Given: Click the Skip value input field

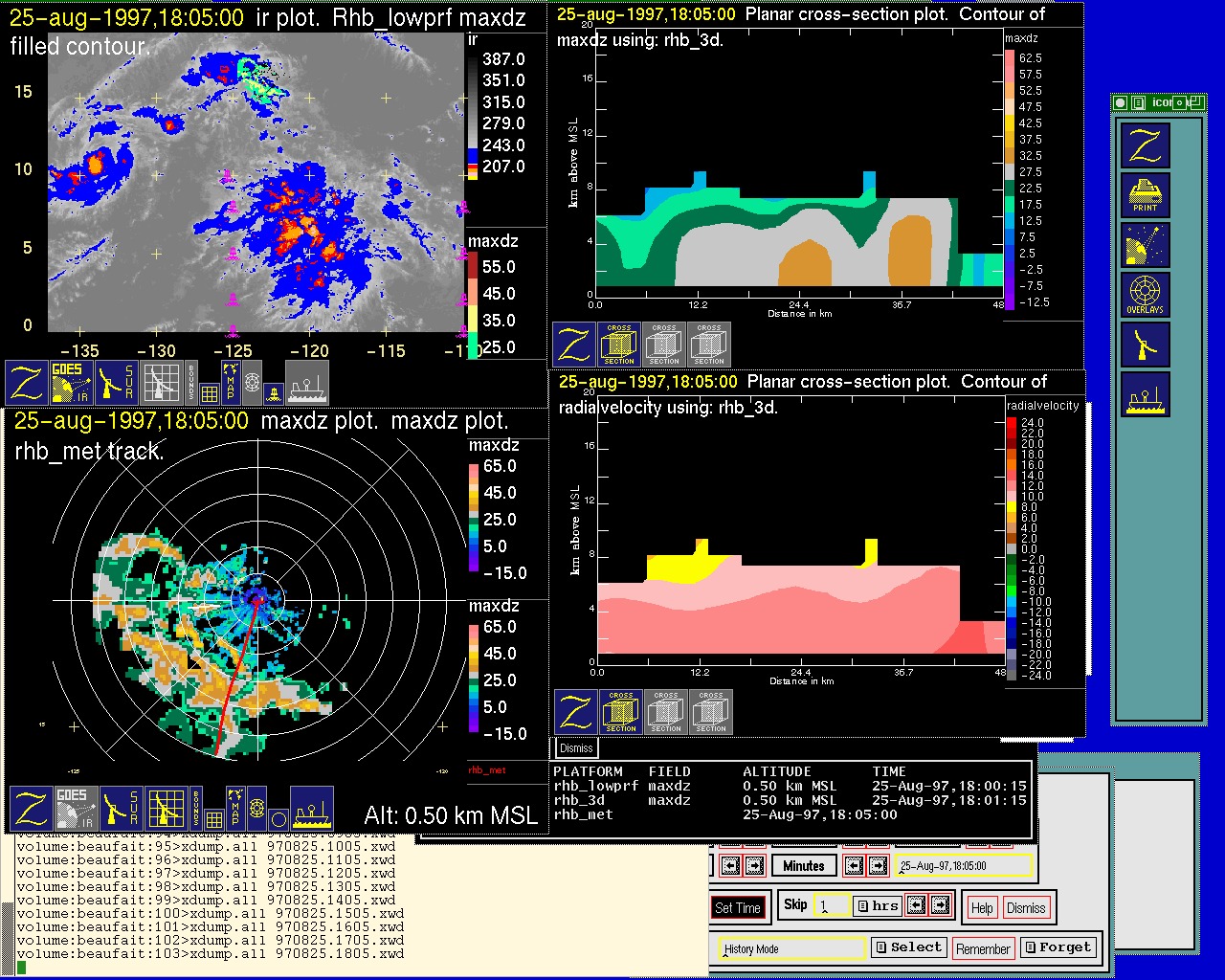Looking at the screenshot, I should tap(831, 905).
